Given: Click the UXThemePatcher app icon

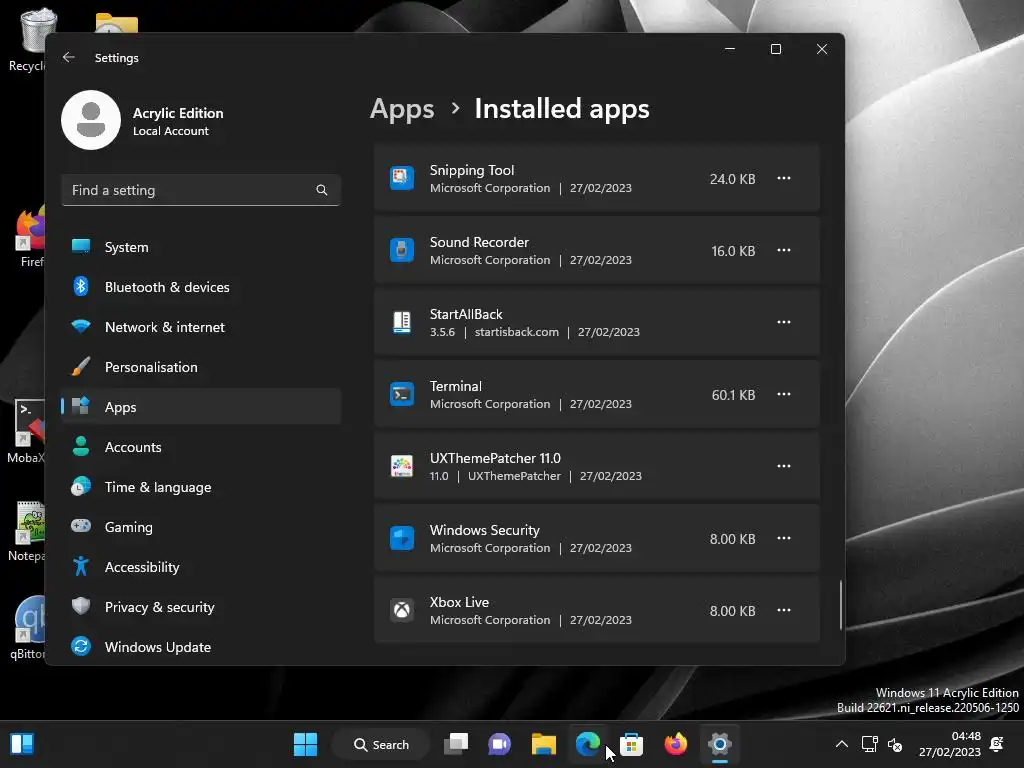Looking at the screenshot, I should click(x=402, y=466).
